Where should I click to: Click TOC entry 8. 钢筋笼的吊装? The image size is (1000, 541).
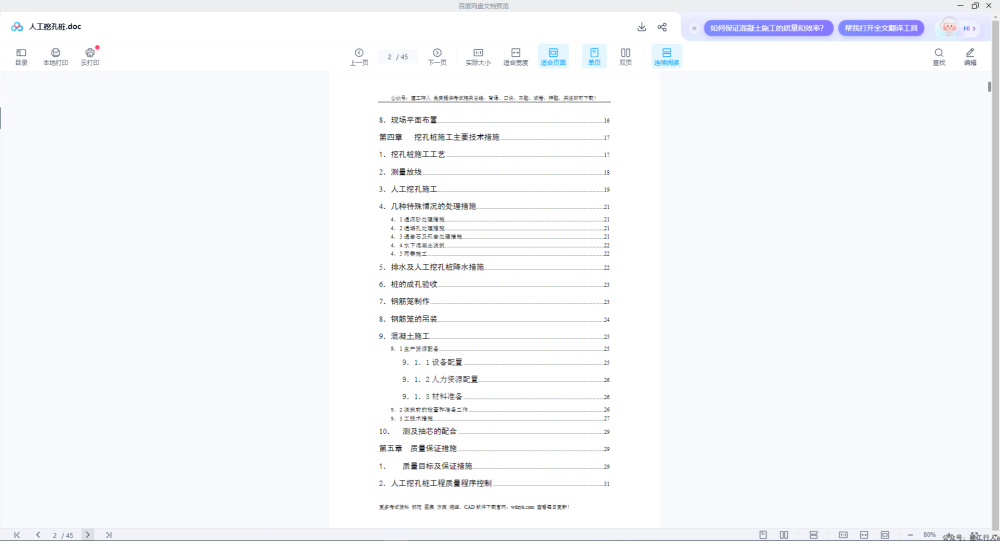(494, 318)
